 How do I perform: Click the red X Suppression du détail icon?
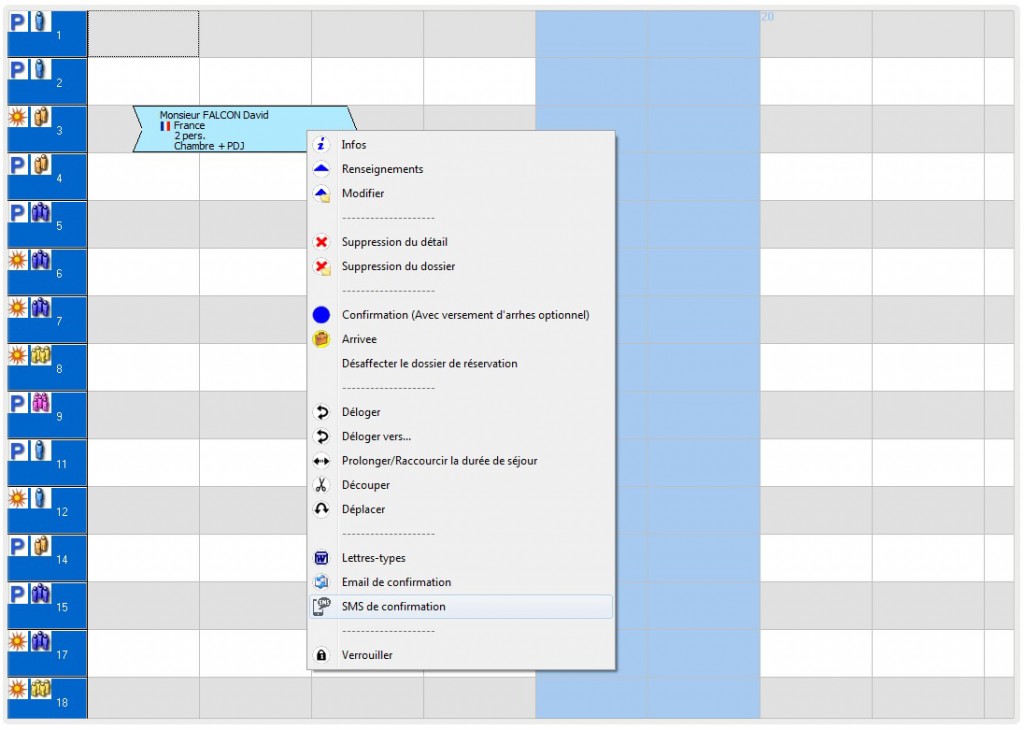click(x=322, y=242)
